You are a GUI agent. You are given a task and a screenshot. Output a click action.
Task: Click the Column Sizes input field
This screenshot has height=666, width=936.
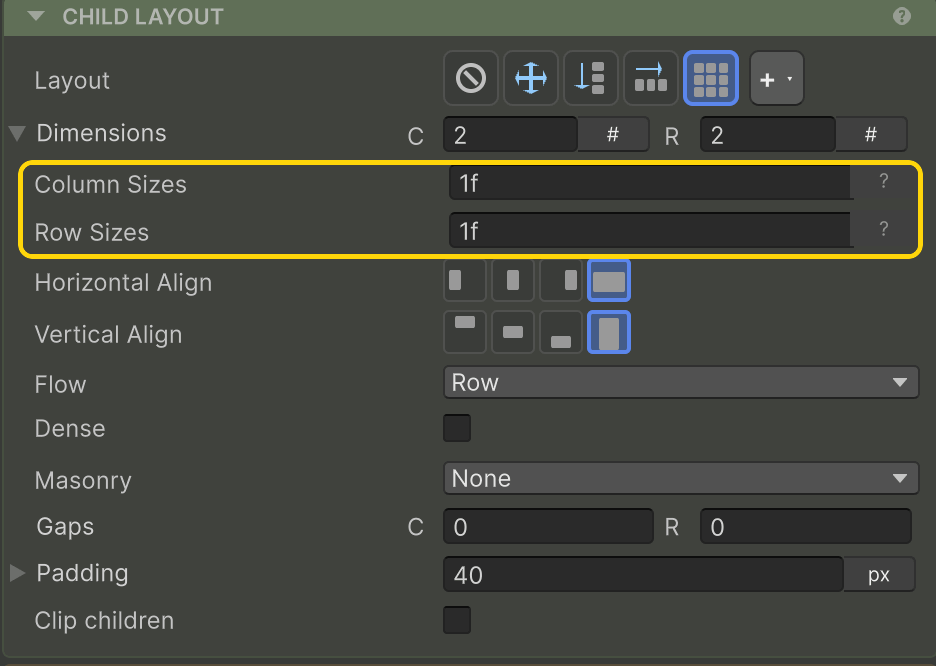(650, 183)
